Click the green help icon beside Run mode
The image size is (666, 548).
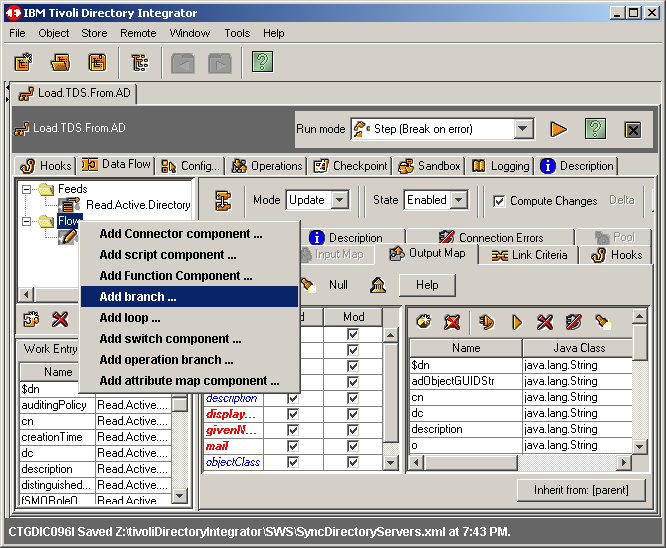point(595,129)
